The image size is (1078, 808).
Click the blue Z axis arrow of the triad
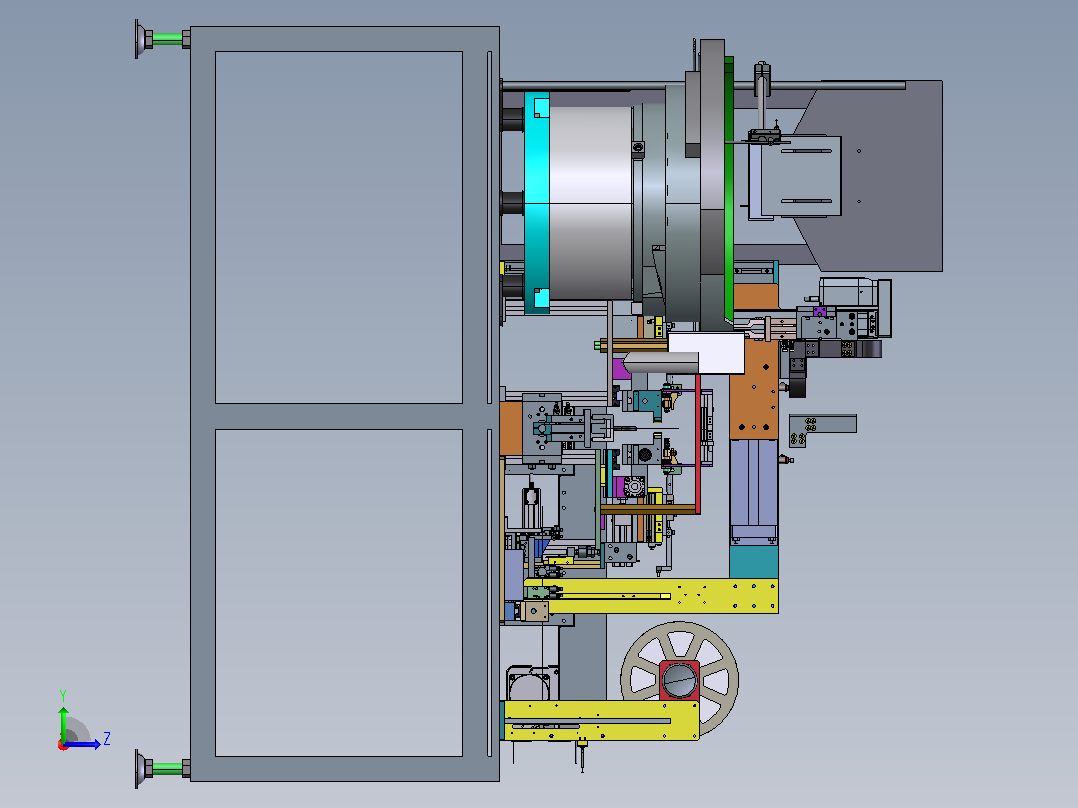pyautogui.click(x=83, y=744)
